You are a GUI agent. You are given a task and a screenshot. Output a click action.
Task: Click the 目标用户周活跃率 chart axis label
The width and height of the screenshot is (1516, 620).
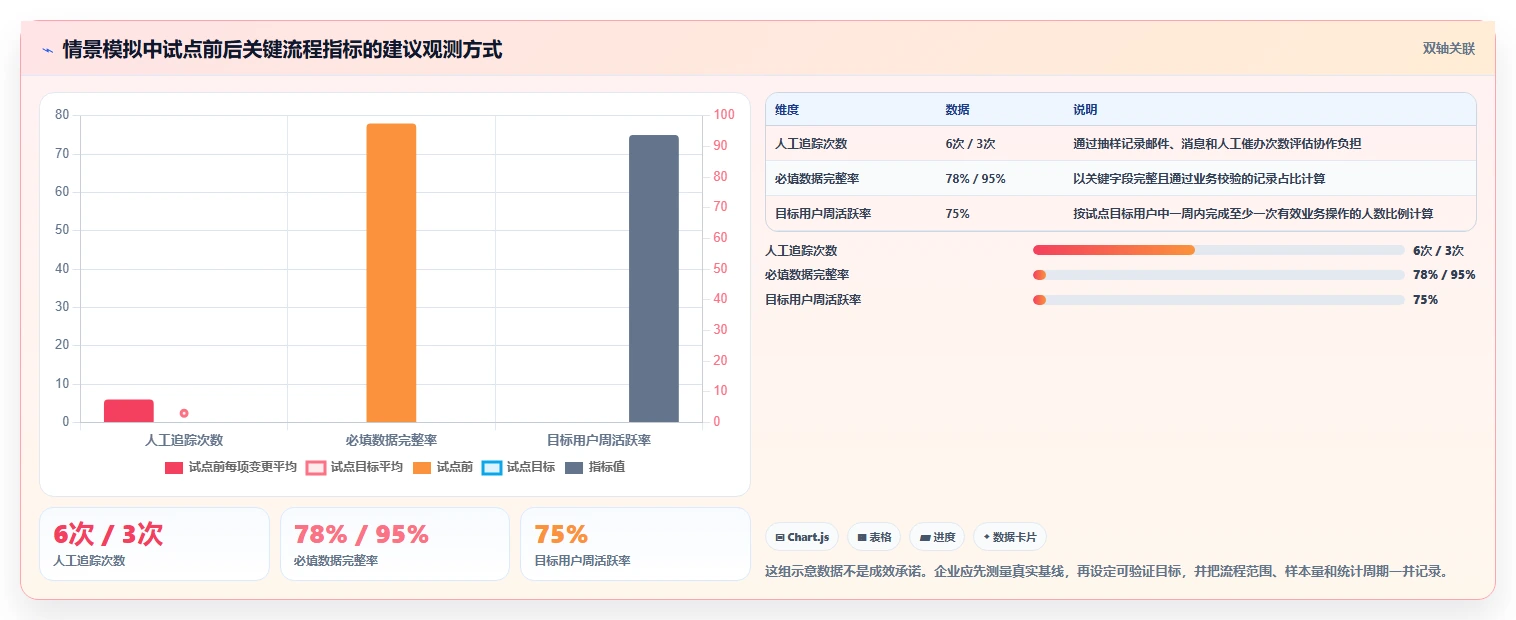pos(599,440)
